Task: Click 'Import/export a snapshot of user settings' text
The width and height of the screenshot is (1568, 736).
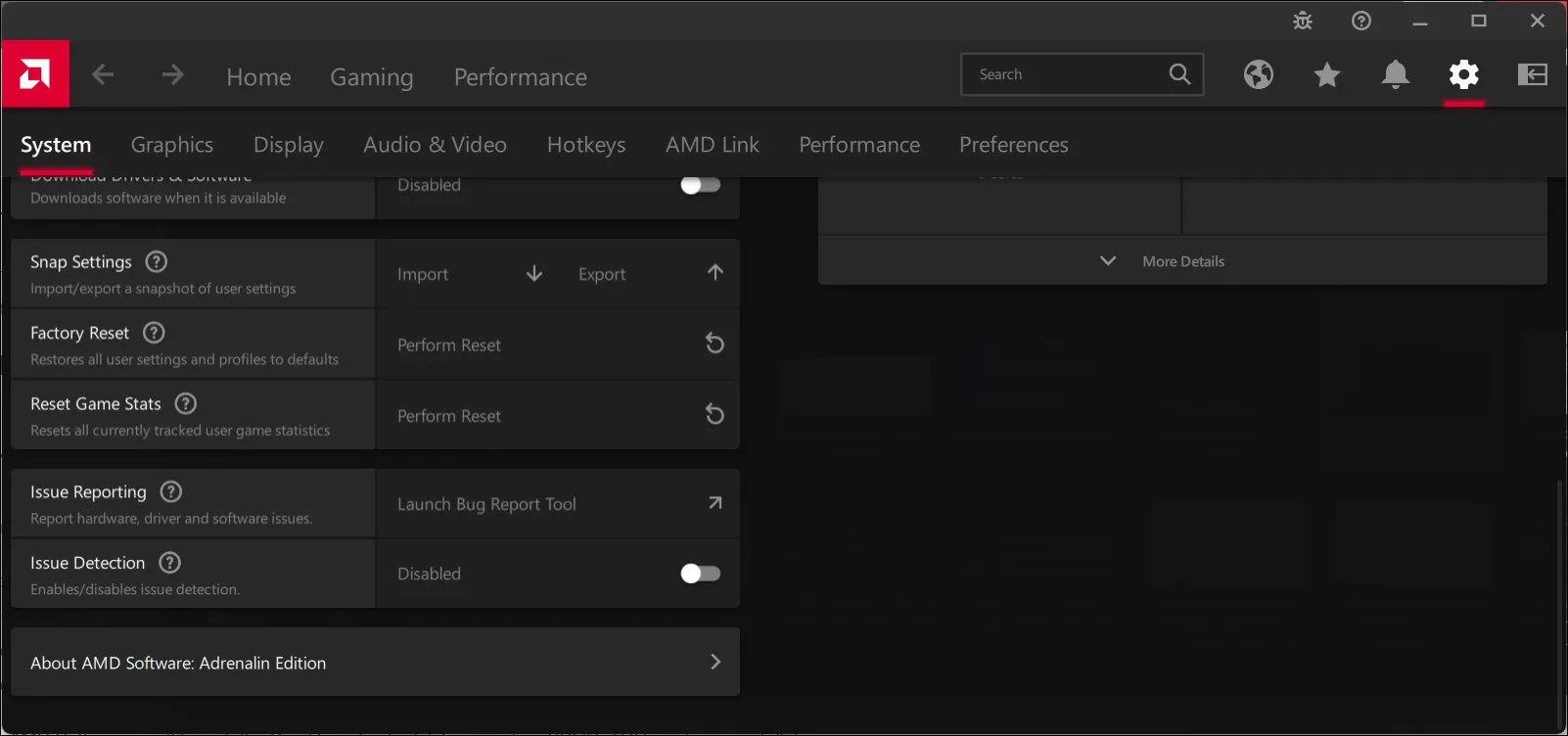Action: (162, 289)
